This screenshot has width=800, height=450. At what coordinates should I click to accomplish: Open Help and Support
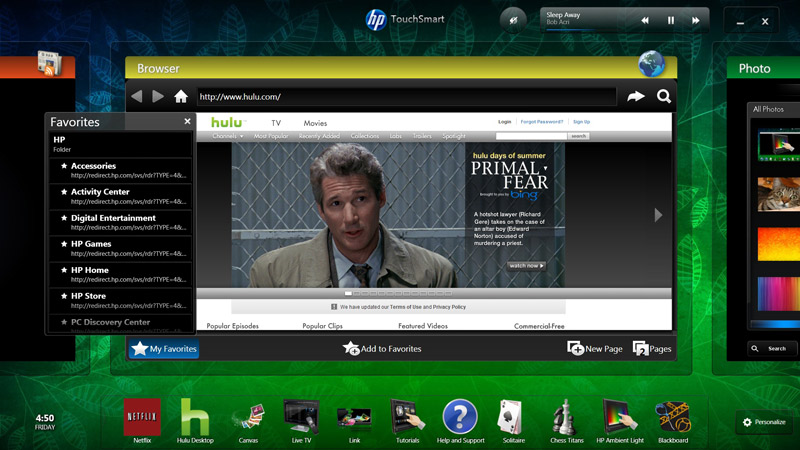(460, 421)
